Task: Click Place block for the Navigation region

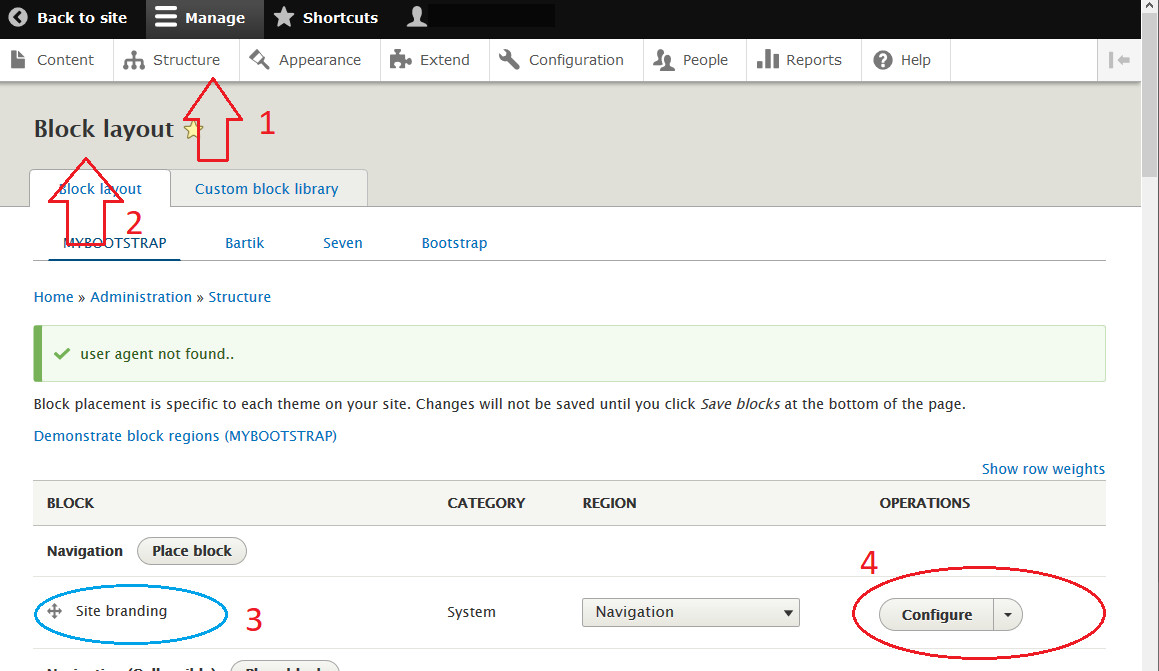Action: 191,550
